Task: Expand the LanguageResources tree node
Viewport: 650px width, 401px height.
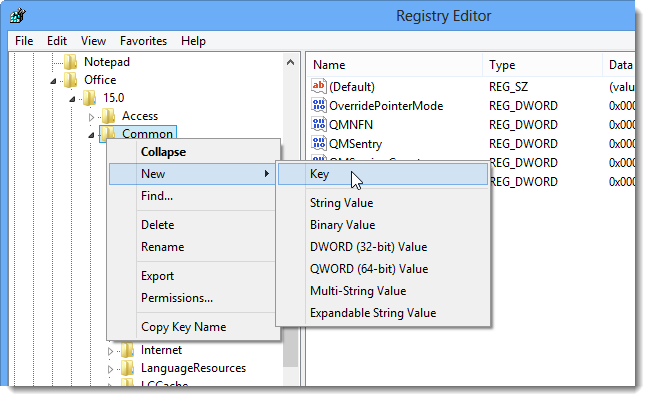Action: (x=110, y=369)
